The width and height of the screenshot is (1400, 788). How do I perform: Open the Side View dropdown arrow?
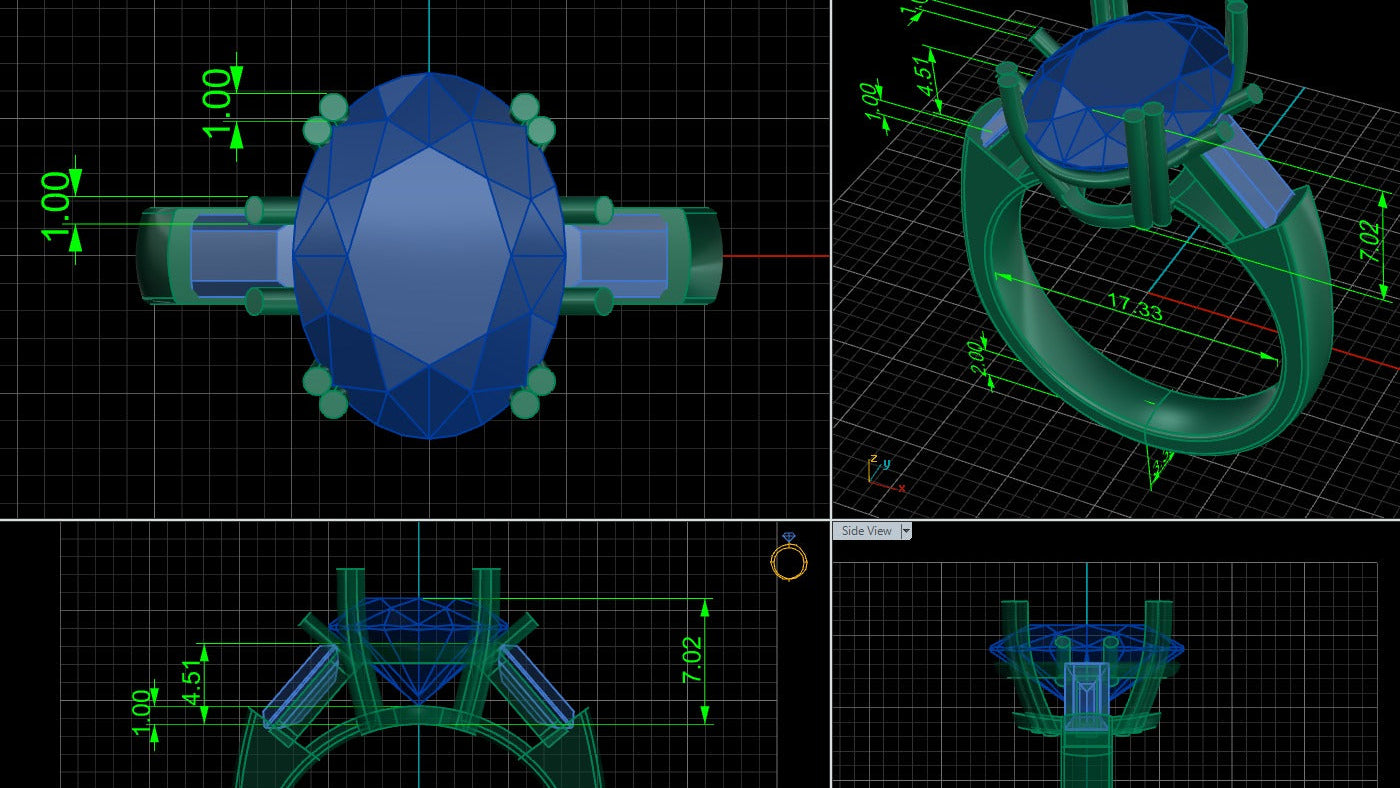pos(905,531)
